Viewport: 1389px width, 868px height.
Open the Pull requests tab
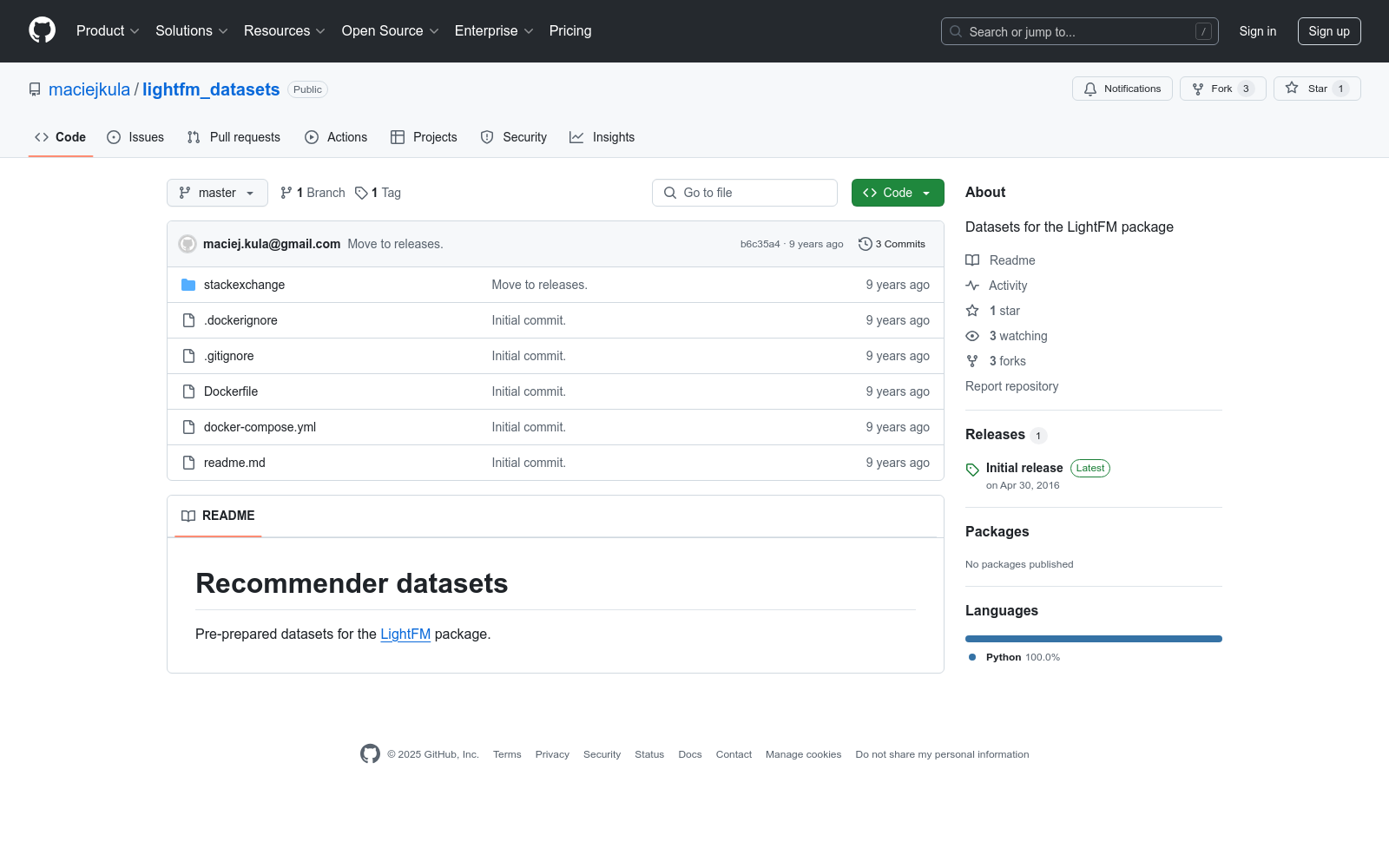click(234, 137)
